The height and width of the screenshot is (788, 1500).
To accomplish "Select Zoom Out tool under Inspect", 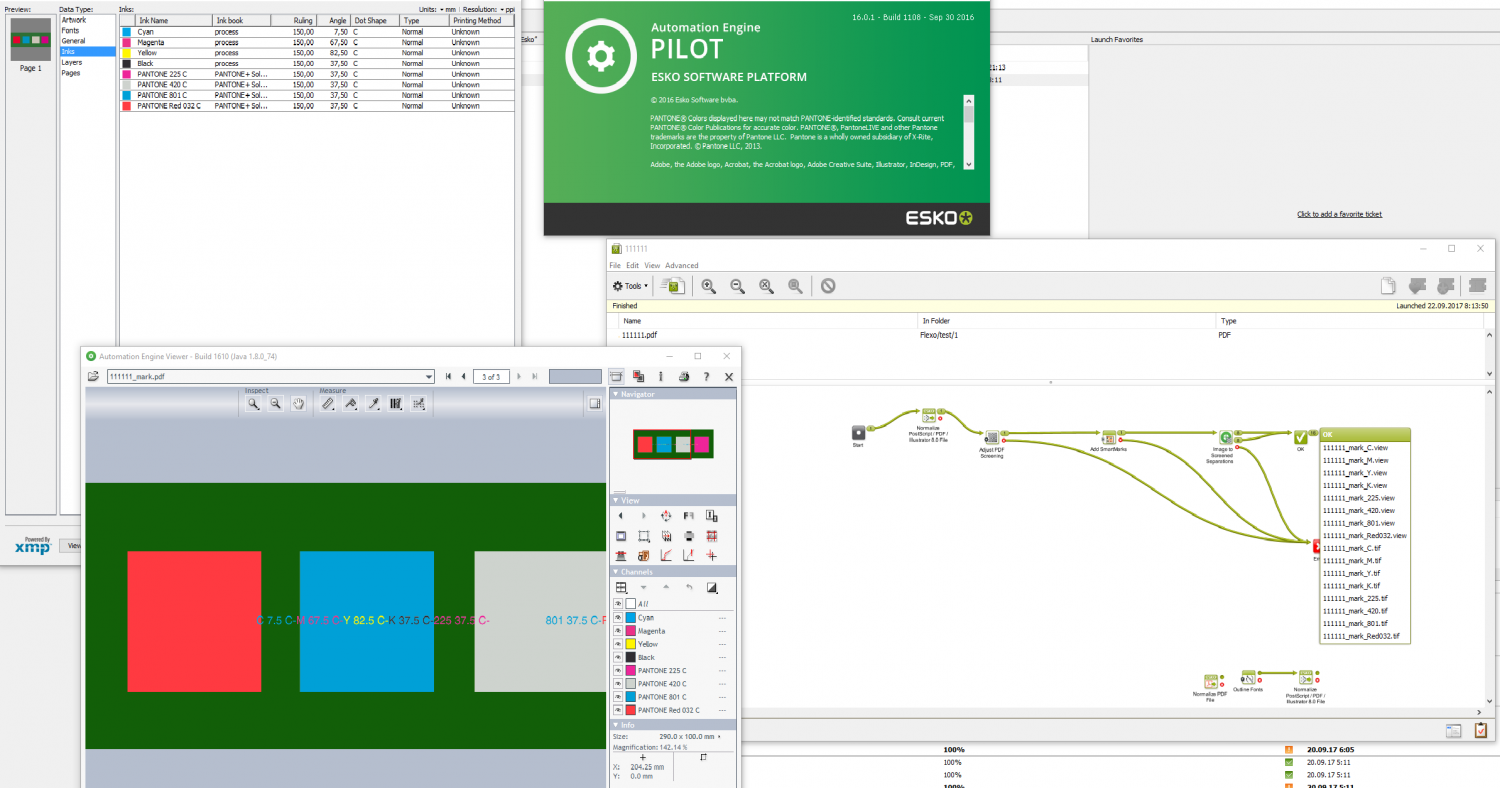I will tap(275, 404).
